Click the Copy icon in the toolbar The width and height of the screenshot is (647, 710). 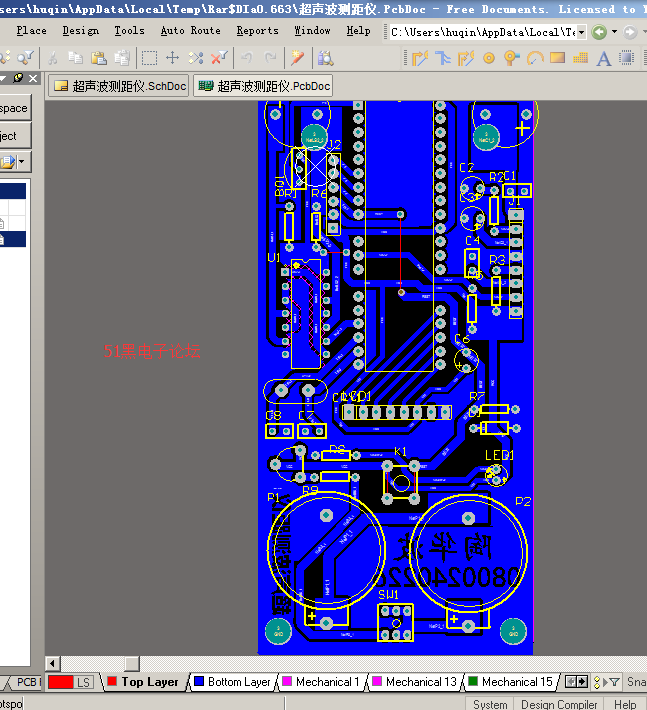[76, 58]
